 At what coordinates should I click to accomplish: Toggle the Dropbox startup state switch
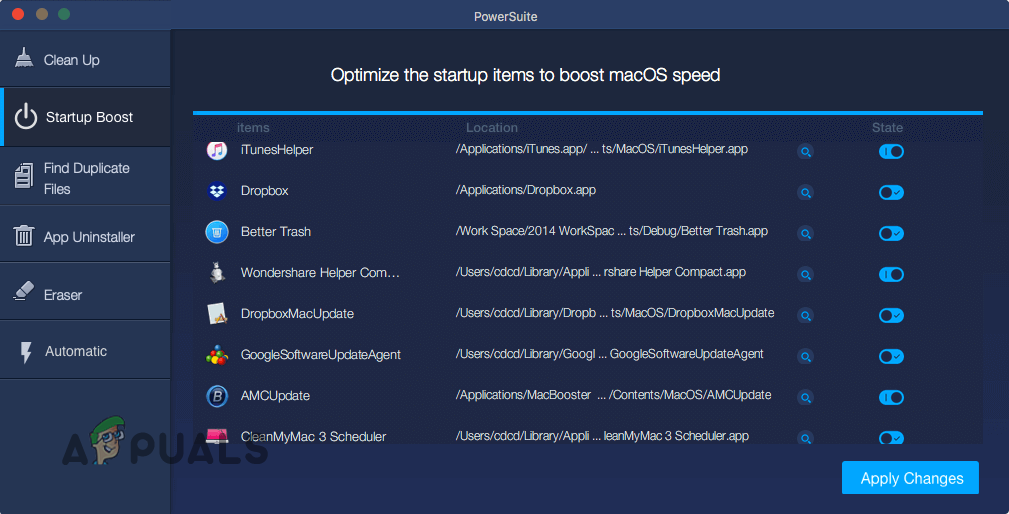click(x=891, y=192)
